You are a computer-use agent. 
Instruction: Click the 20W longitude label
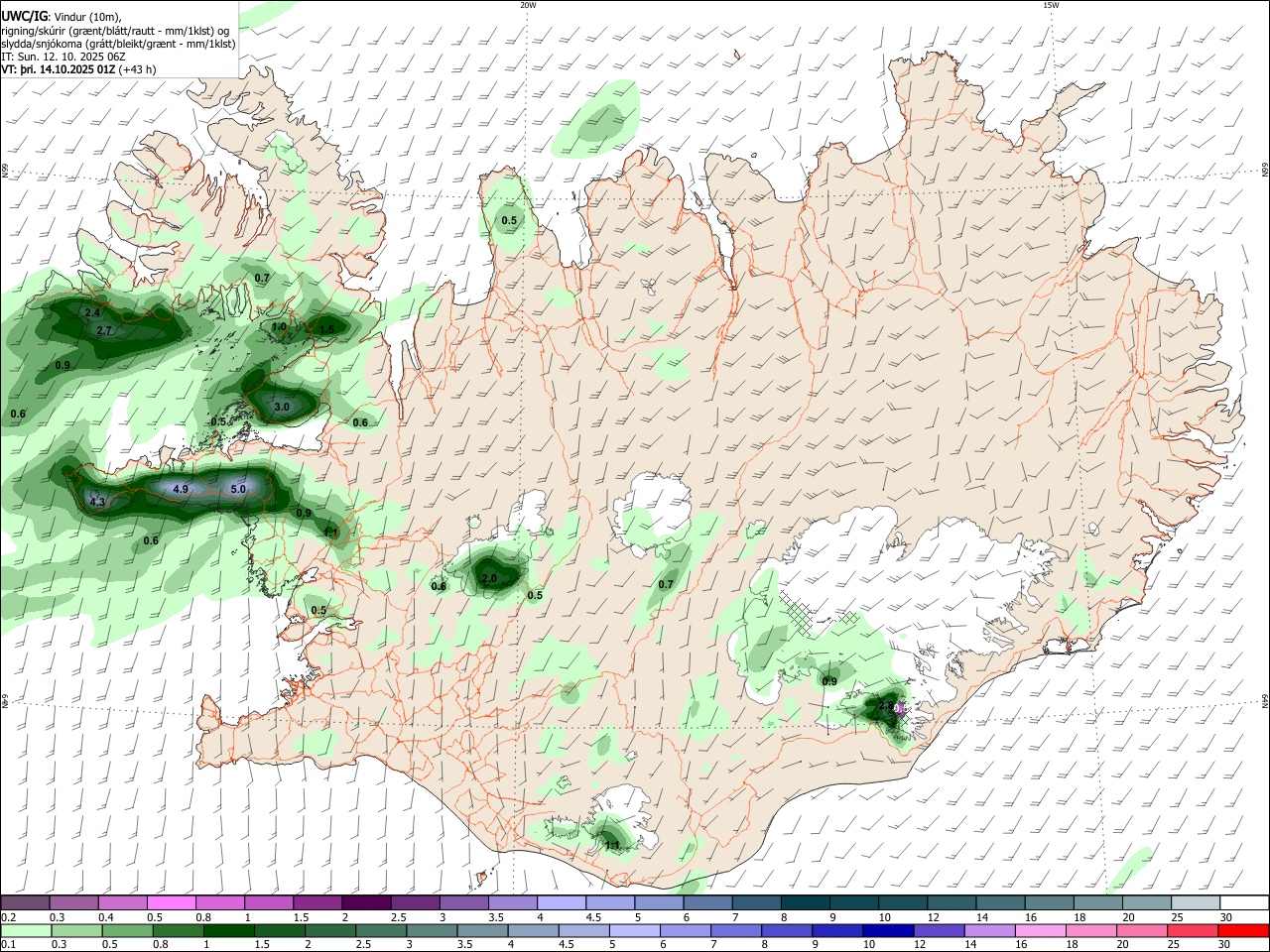[x=528, y=5]
